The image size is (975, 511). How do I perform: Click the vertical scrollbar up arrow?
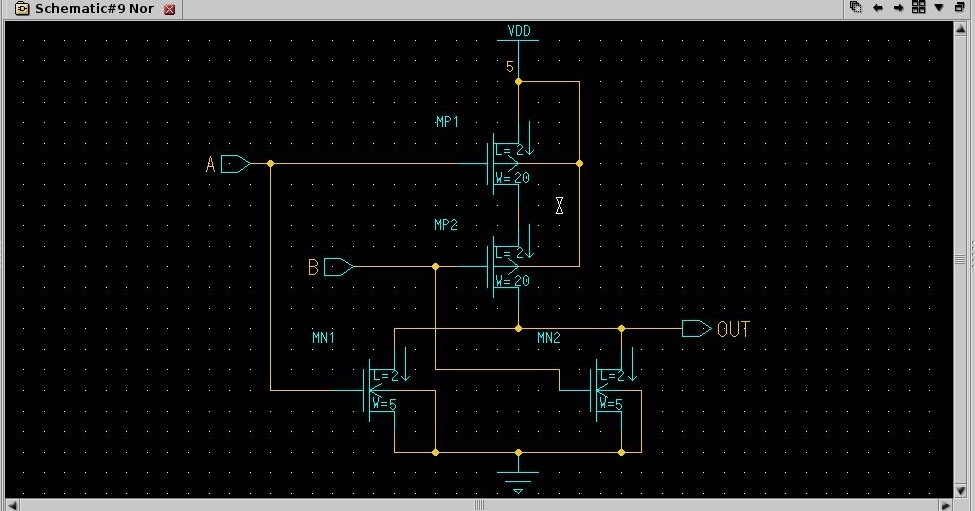click(959, 28)
